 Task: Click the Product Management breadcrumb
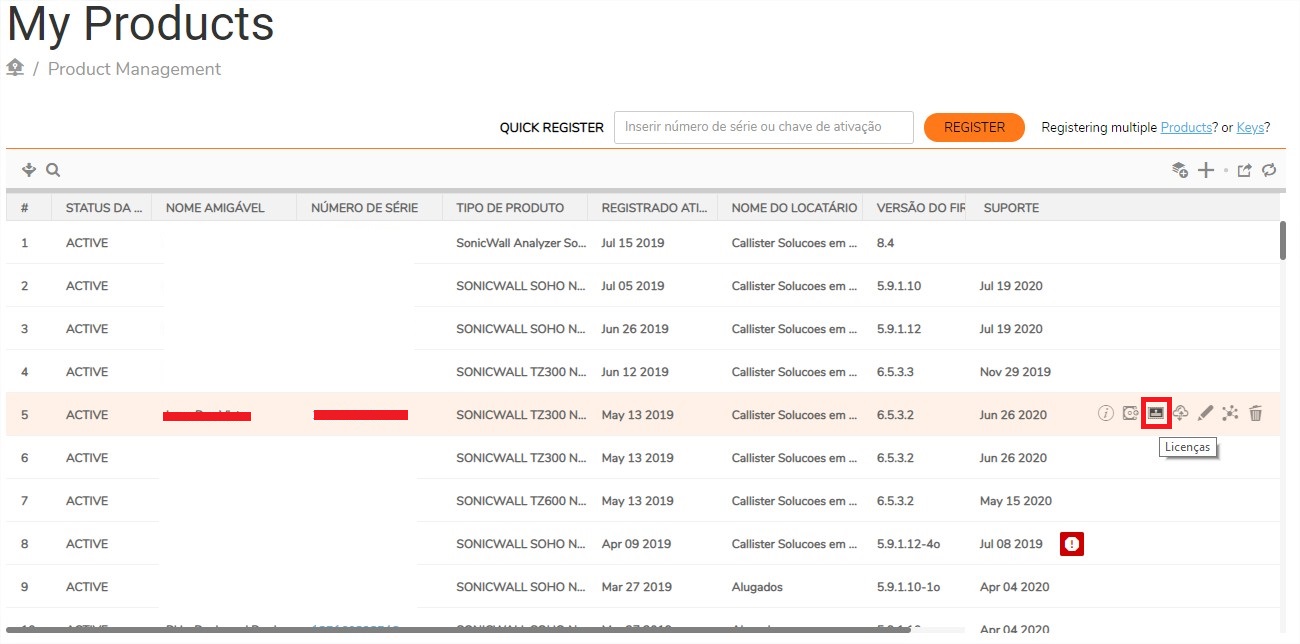134,69
